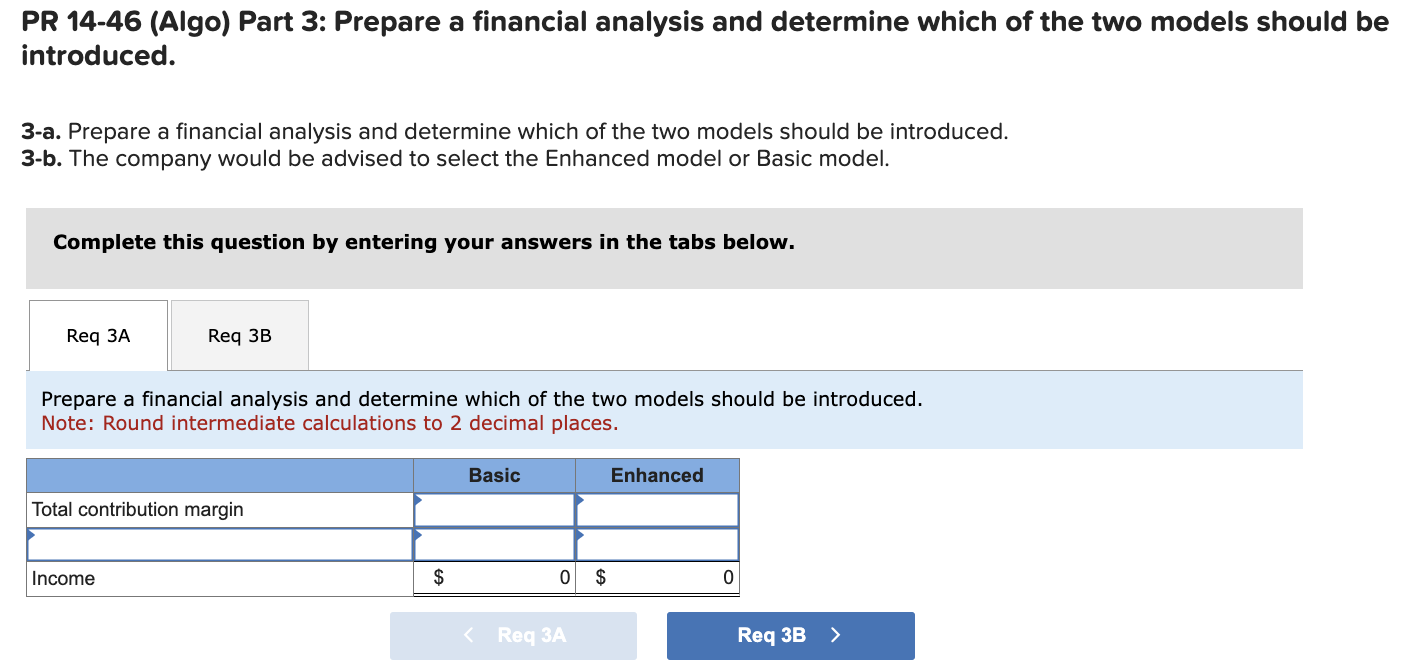Click the Req 3B navigation button
1403x664 pixels.
pyautogui.click(x=789, y=635)
